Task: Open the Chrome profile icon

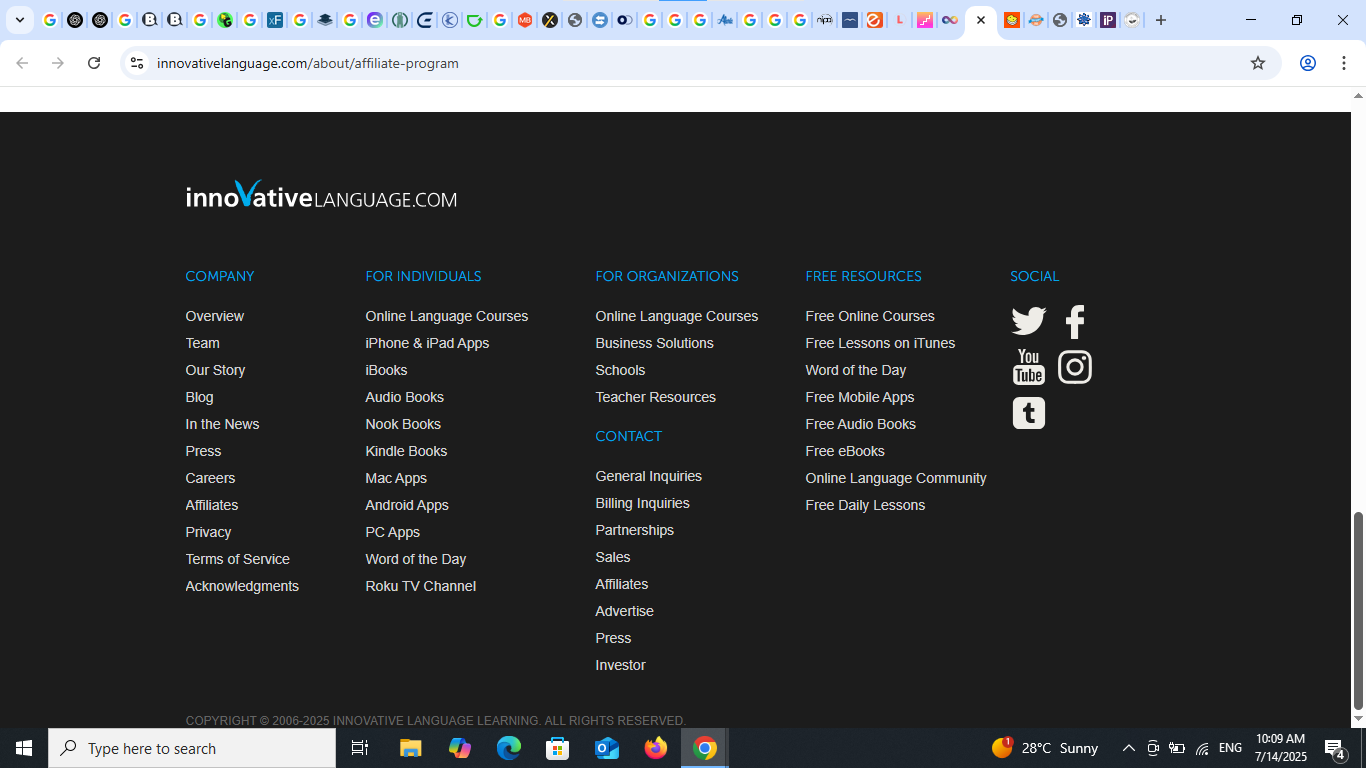Action: [1307, 63]
